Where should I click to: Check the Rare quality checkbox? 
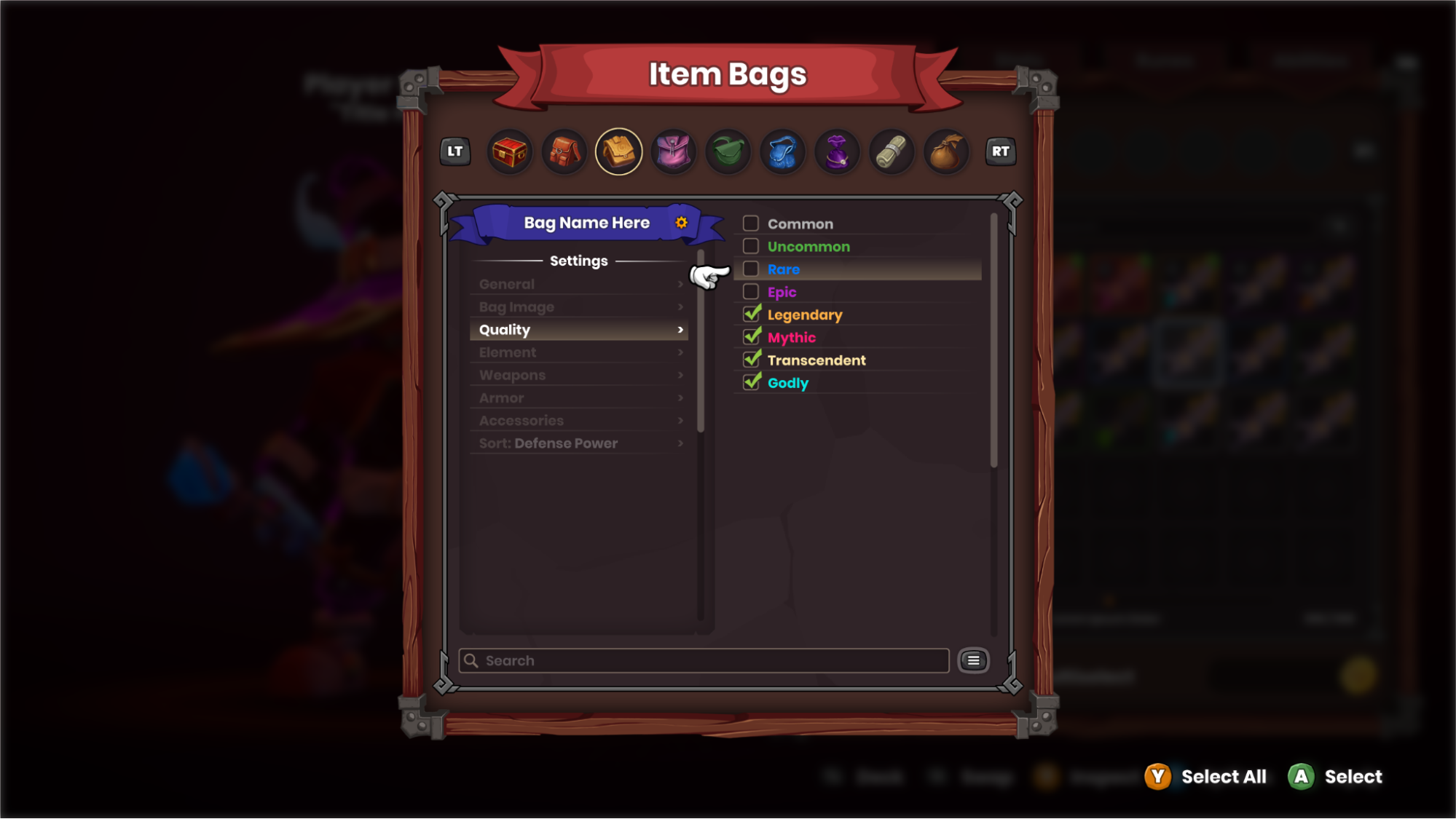tap(751, 269)
